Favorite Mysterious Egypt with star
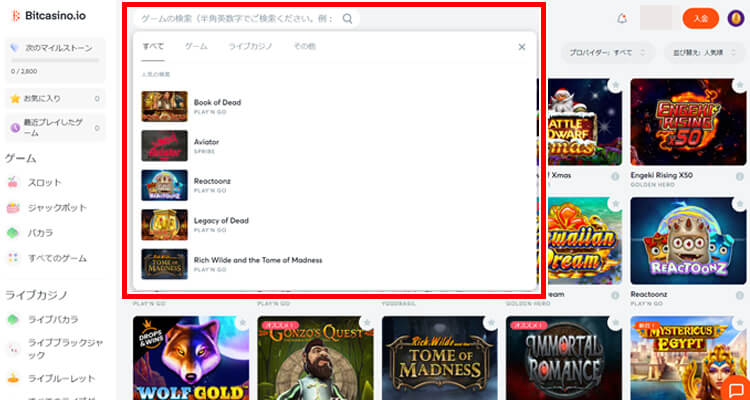Viewport: 750px width, 400px height. click(739, 322)
